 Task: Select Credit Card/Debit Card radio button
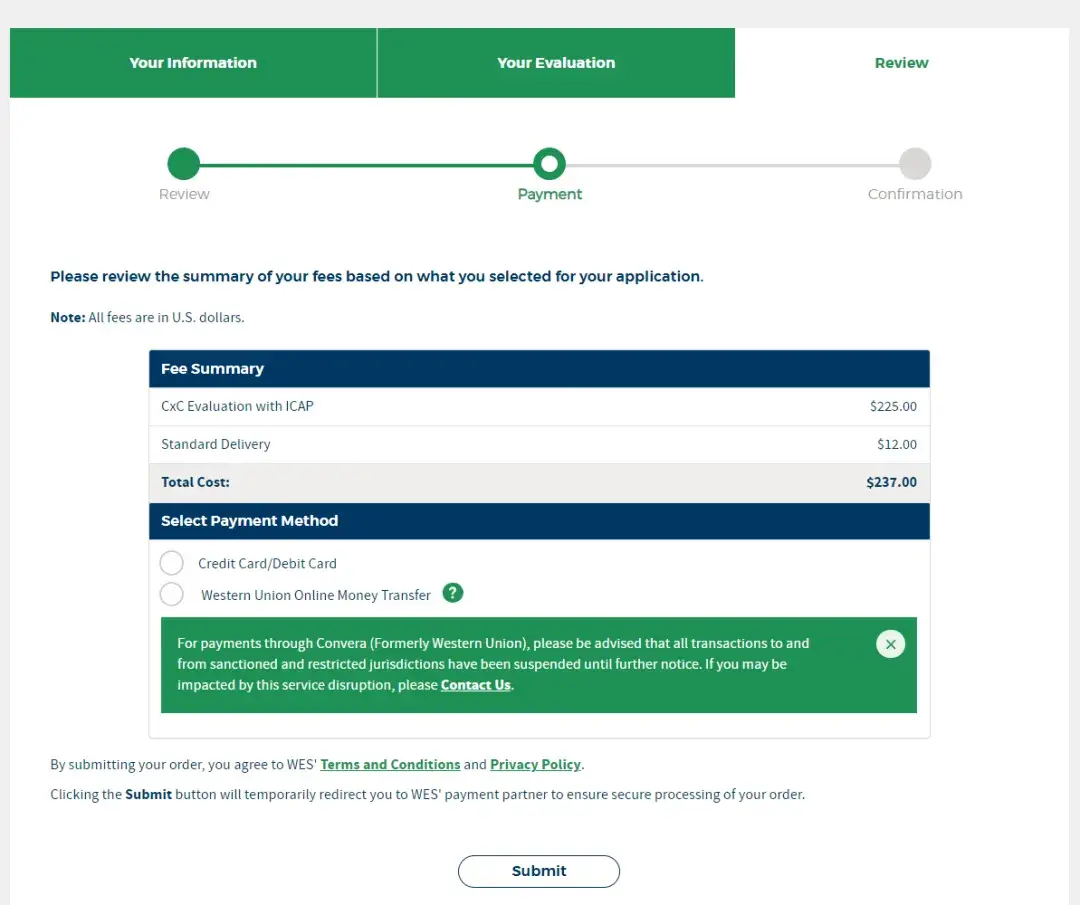[x=172, y=563]
